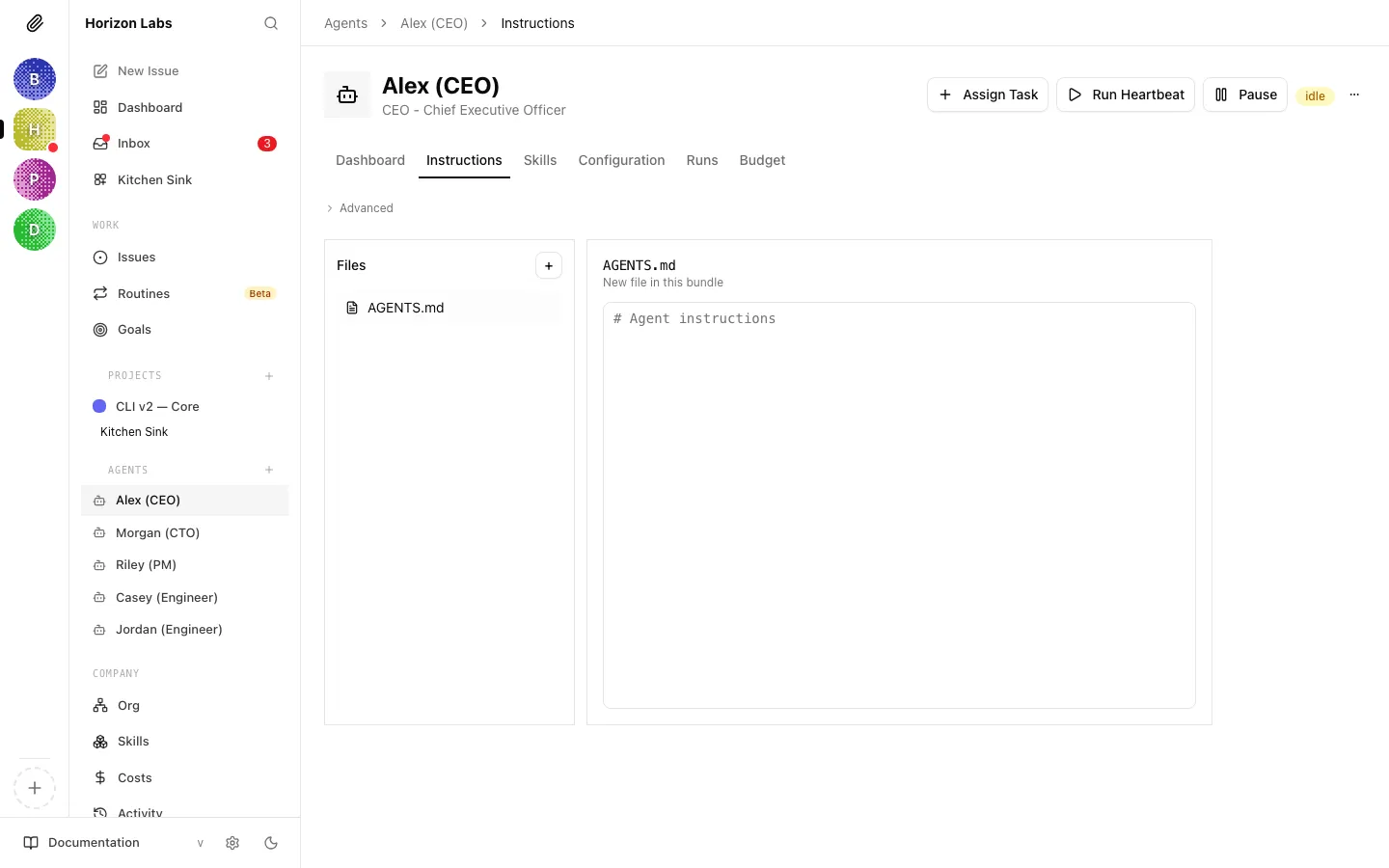Open Routines

point(184,293)
